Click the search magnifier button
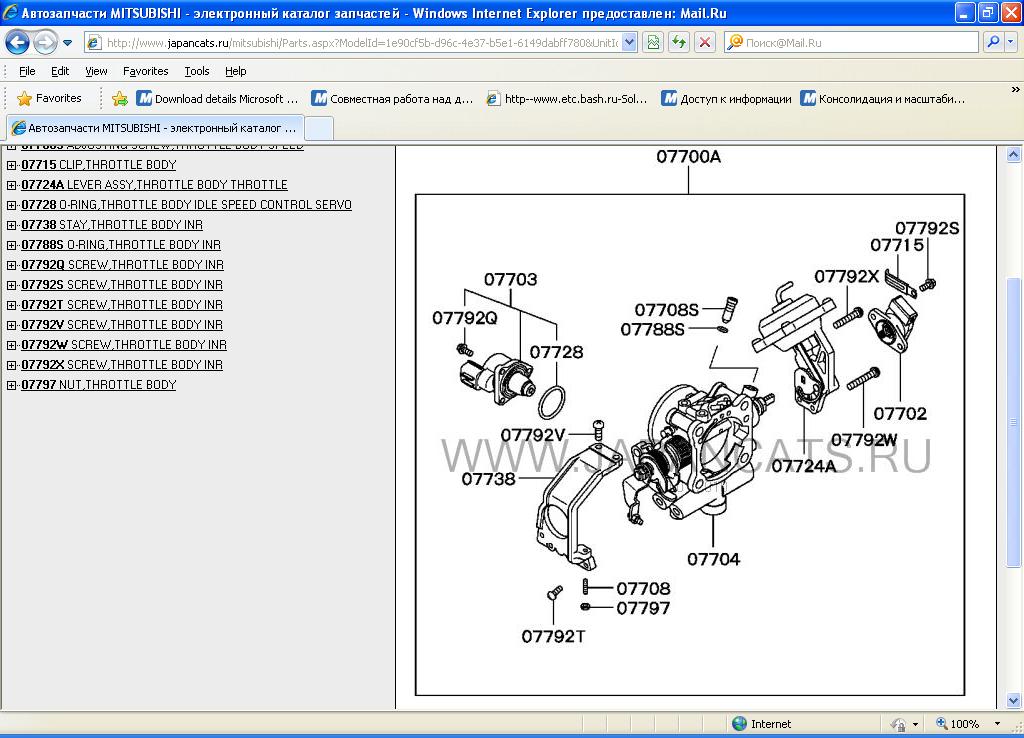1024x738 pixels. [x=993, y=42]
